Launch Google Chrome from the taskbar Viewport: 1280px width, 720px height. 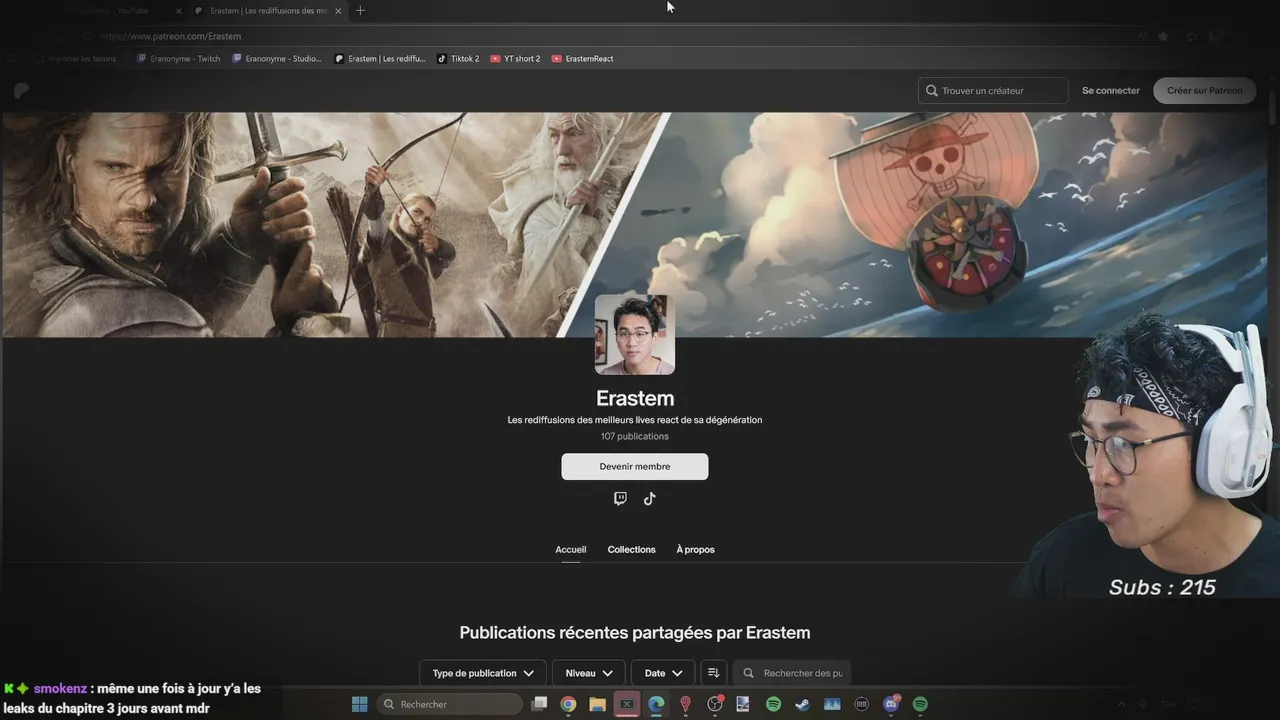click(568, 704)
